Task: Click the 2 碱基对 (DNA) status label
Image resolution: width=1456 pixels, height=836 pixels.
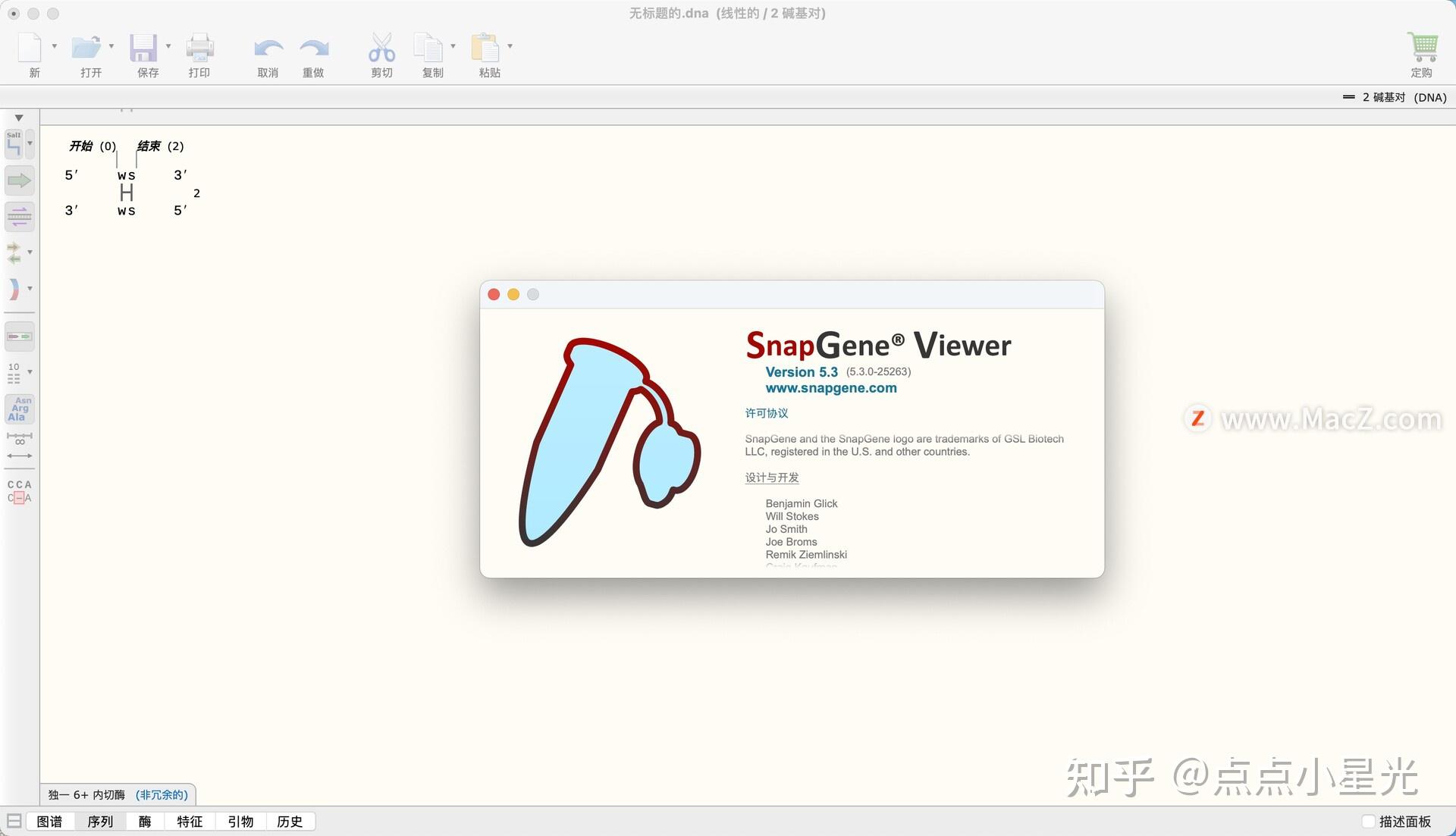Action: 1404,97
